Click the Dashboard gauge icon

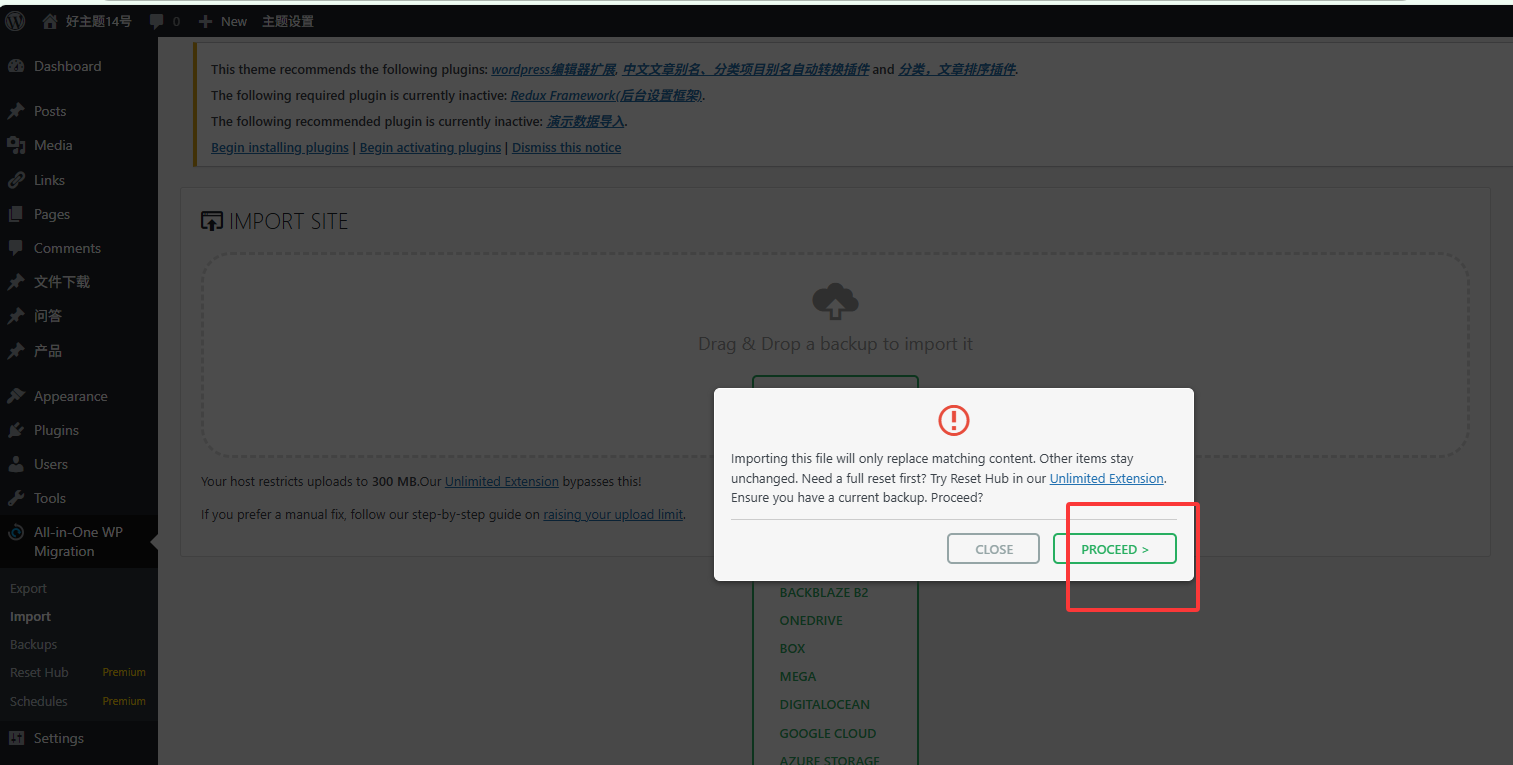(x=16, y=66)
